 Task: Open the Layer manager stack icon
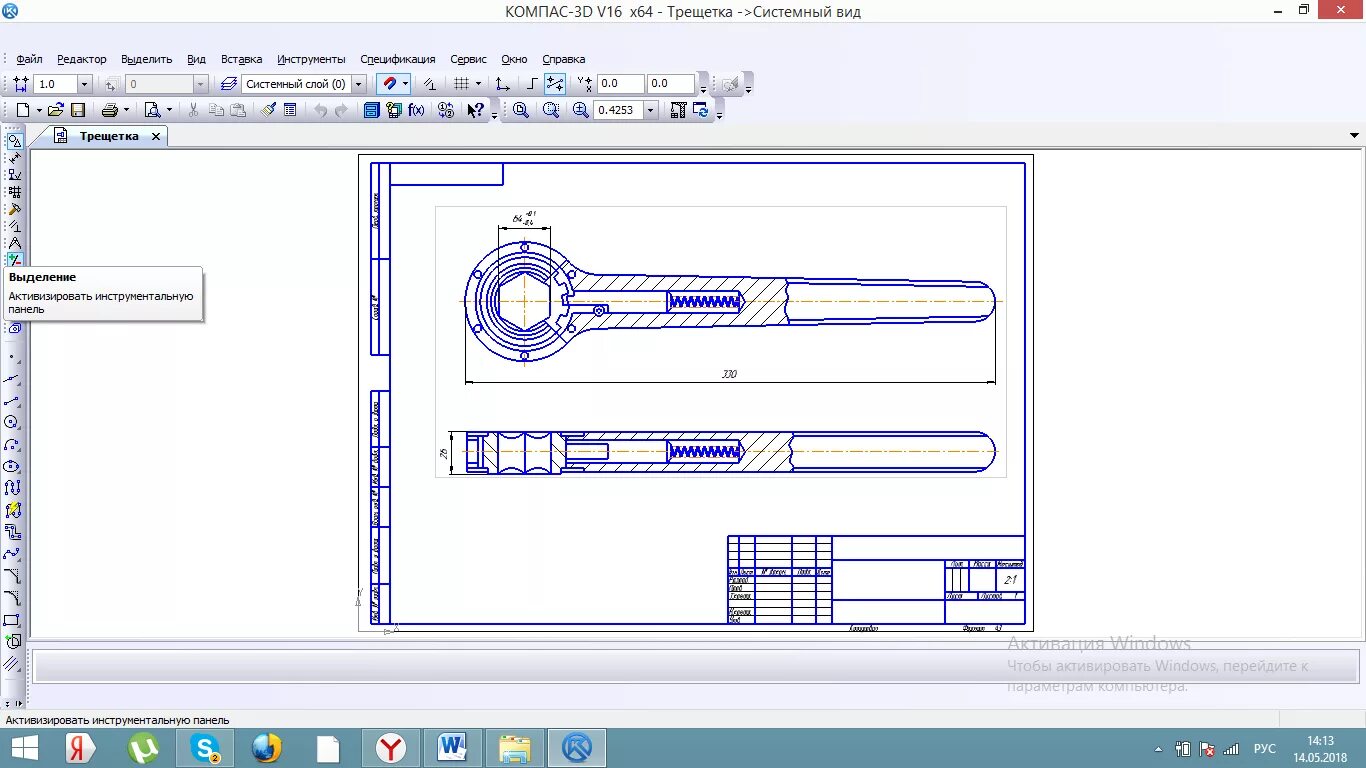click(227, 84)
